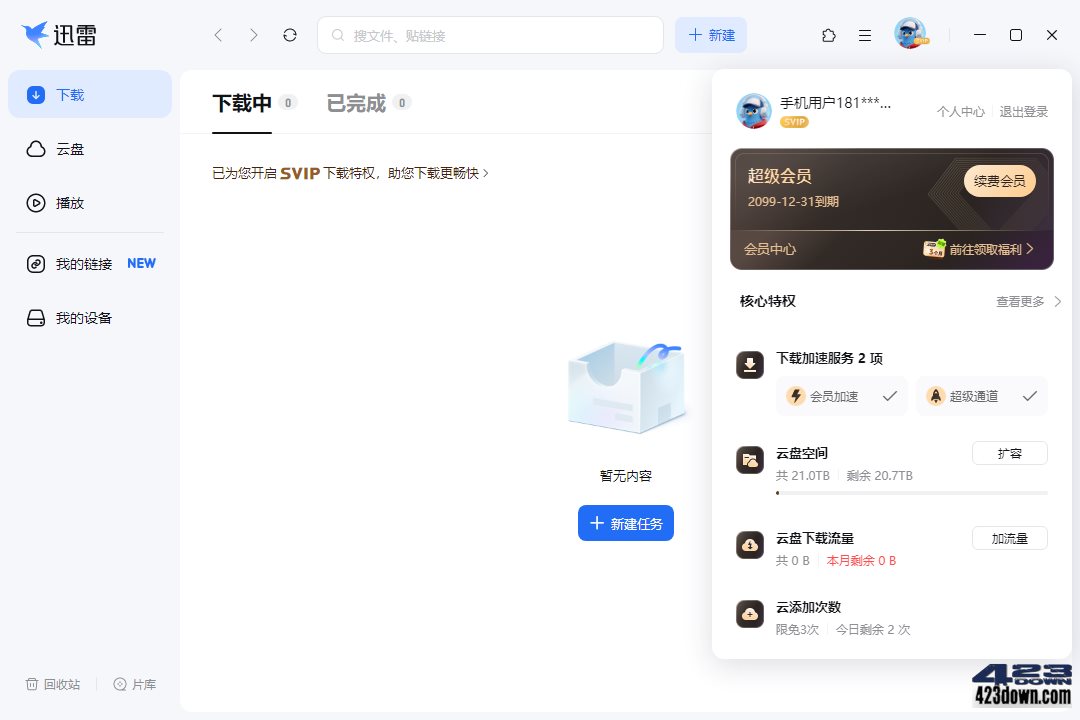The height and width of the screenshot is (720, 1080).
Task: Click the 云盘空间 folder icon
Action: click(750, 460)
